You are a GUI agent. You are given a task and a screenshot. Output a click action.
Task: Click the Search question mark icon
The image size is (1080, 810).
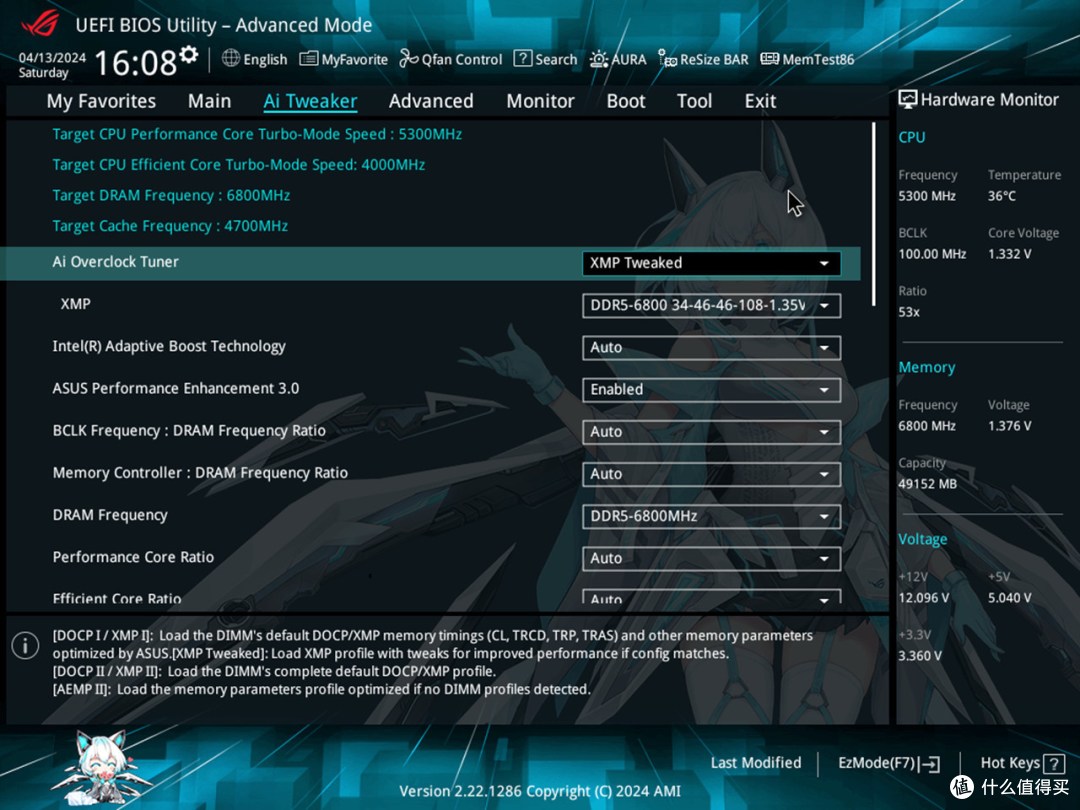pos(523,59)
